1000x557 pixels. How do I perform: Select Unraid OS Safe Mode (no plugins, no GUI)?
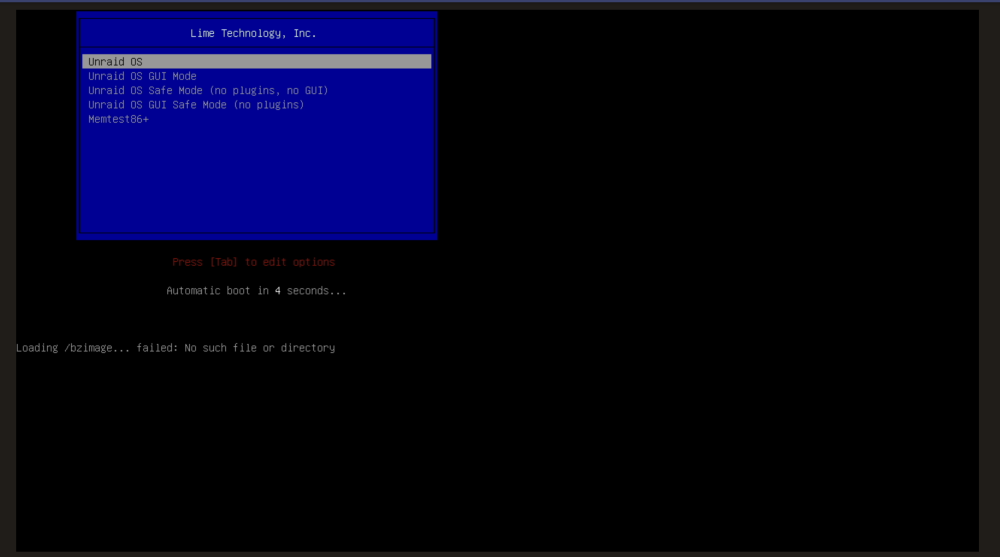click(x=208, y=91)
